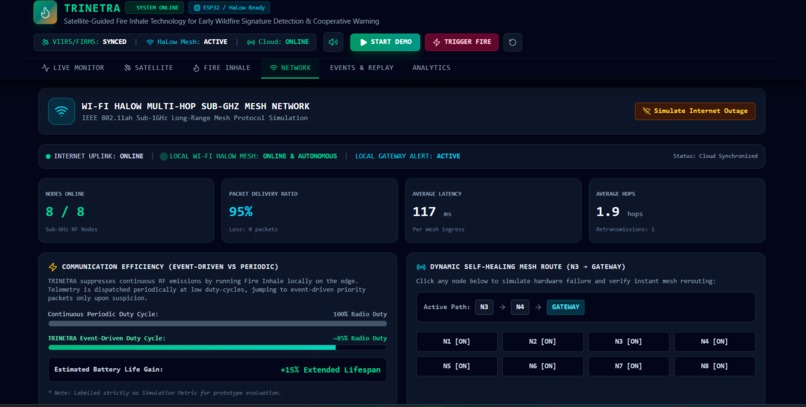Click HaLow Mesh: ACTIVE status
Image resolution: width=806 pixels, height=407 pixels.
(x=187, y=42)
